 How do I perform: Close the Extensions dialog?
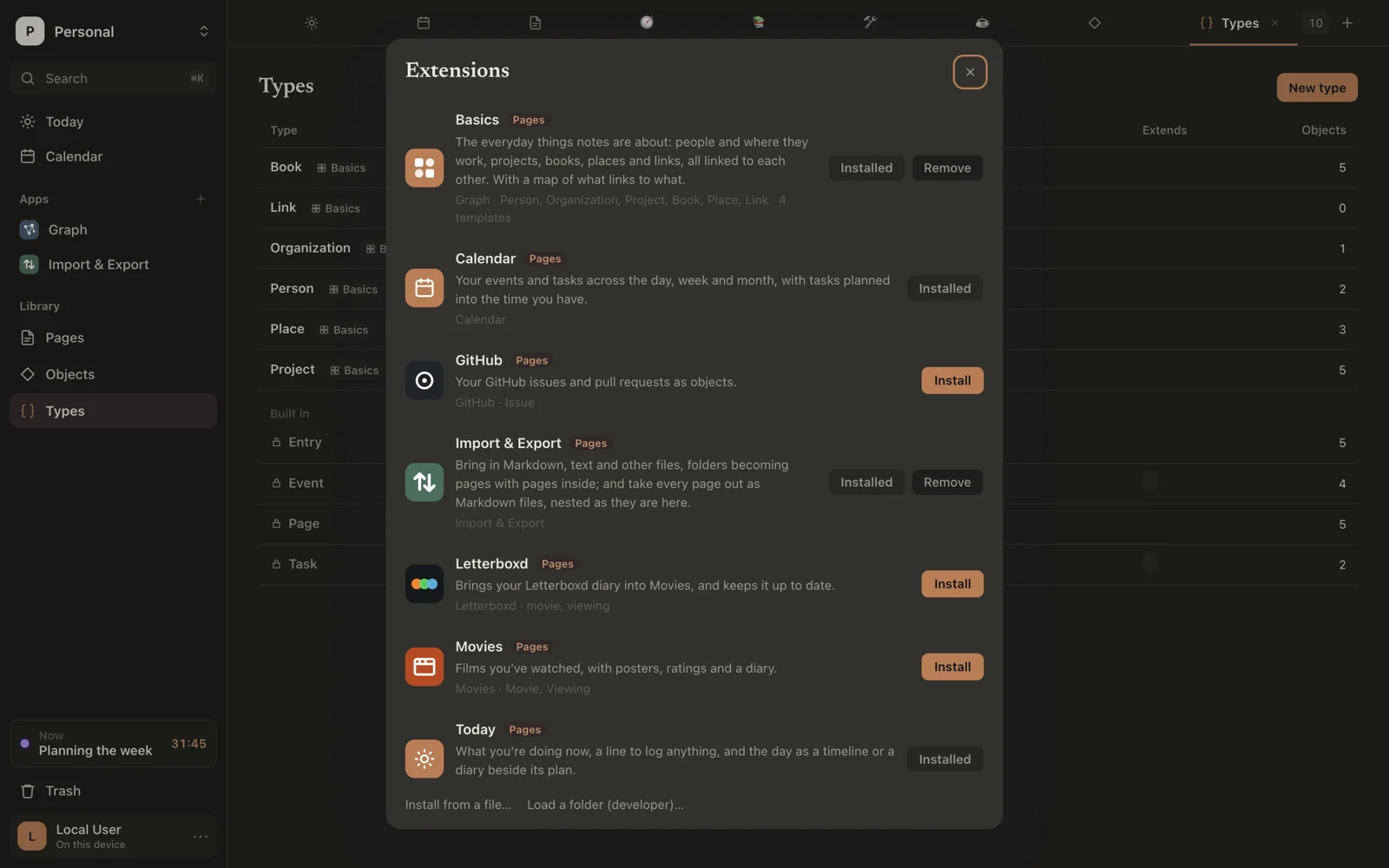tap(970, 72)
